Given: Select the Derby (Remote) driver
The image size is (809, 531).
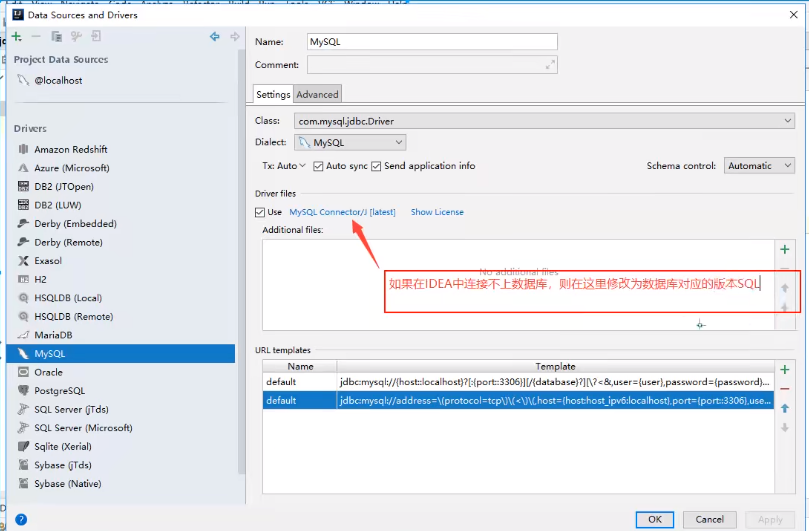Looking at the screenshot, I should click(x=121, y=242).
